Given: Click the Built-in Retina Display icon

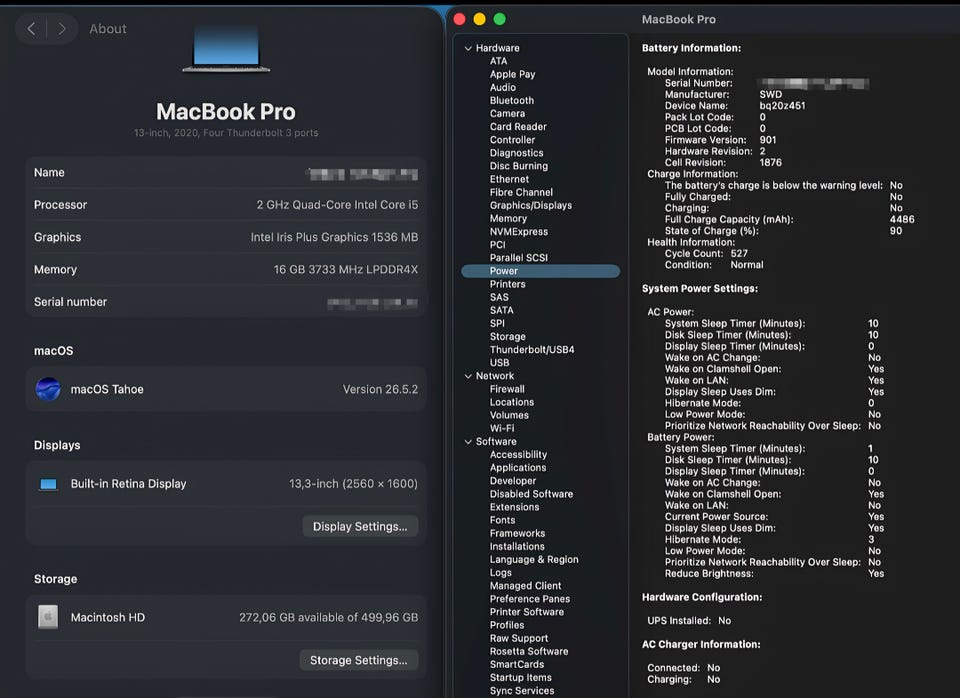Looking at the screenshot, I should (48, 484).
